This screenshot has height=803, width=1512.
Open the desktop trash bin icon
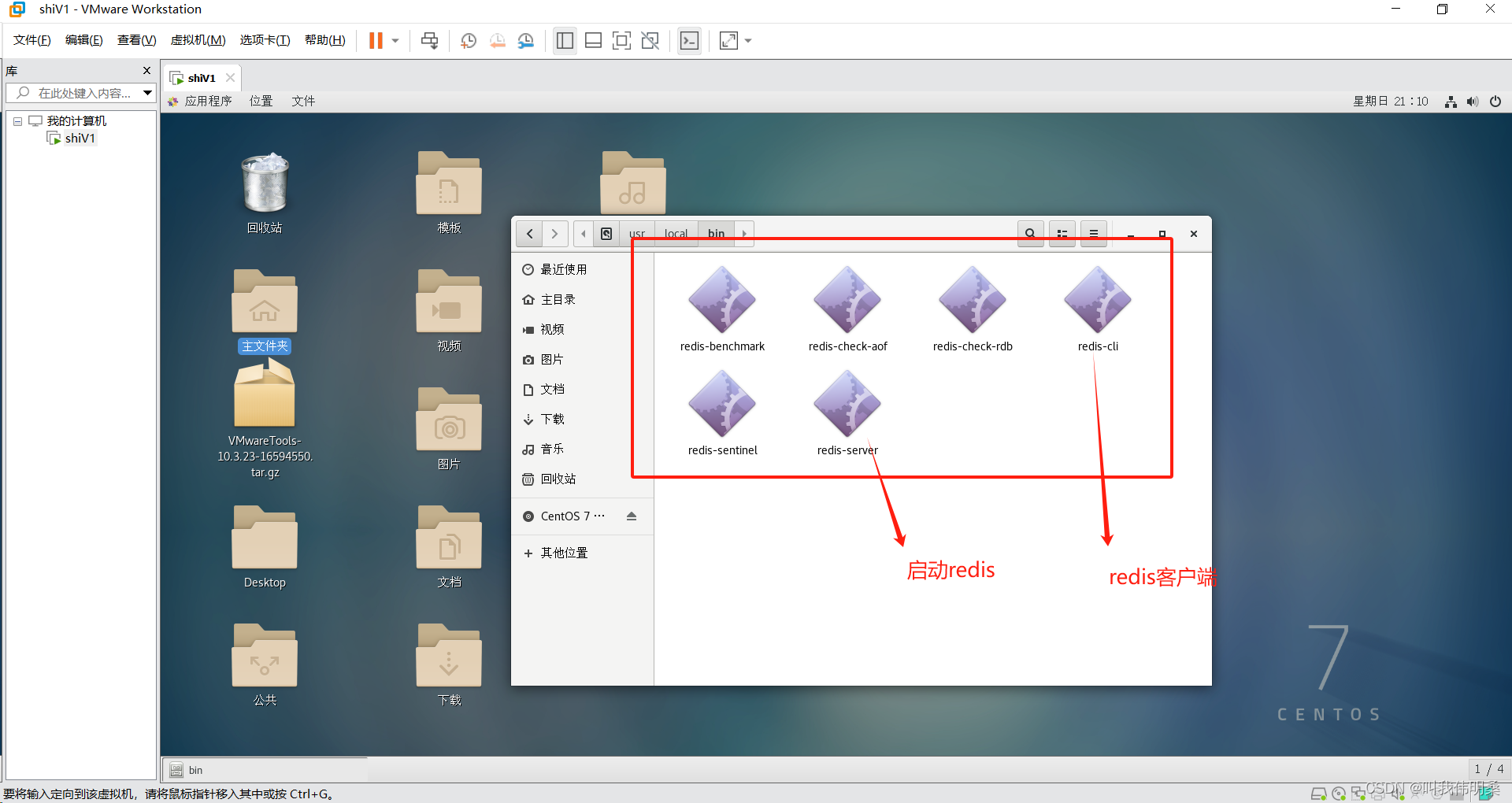click(x=265, y=183)
